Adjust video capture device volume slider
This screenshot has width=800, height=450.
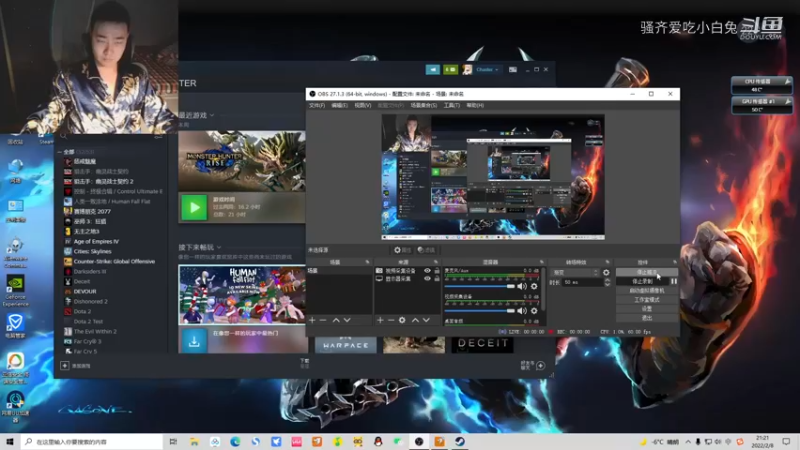(480, 311)
